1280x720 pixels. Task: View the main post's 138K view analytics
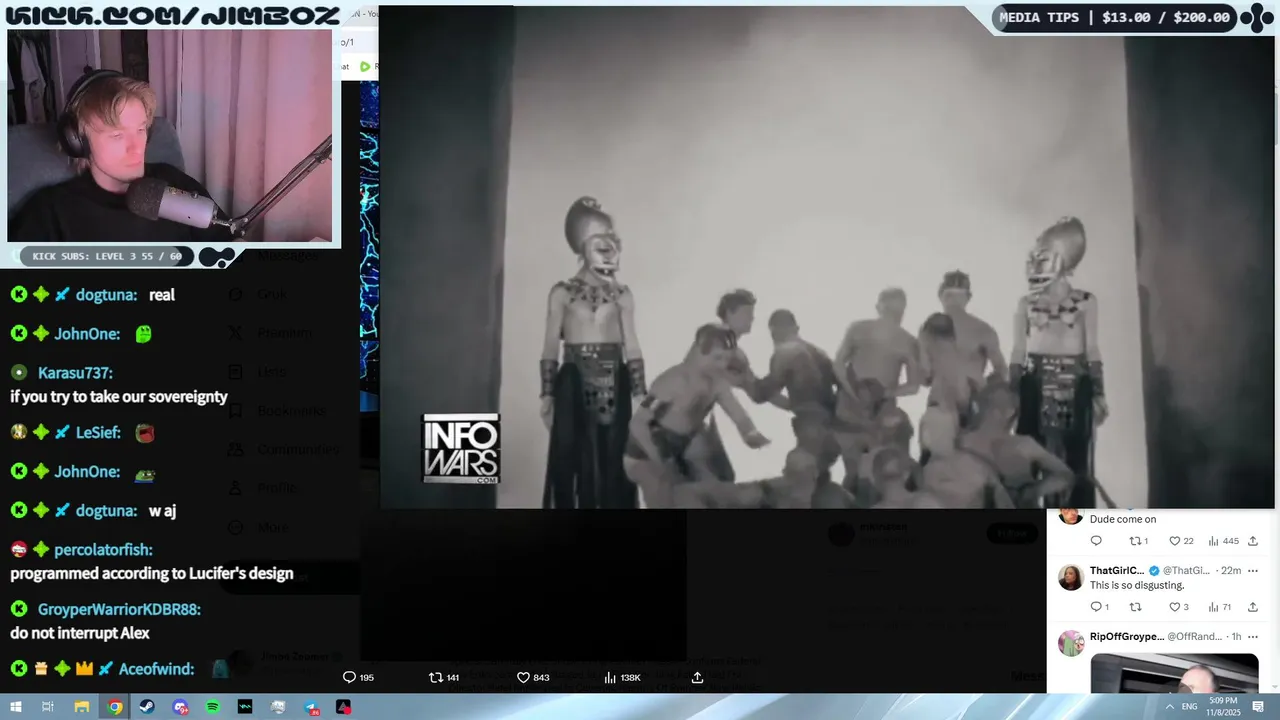tap(622, 677)
